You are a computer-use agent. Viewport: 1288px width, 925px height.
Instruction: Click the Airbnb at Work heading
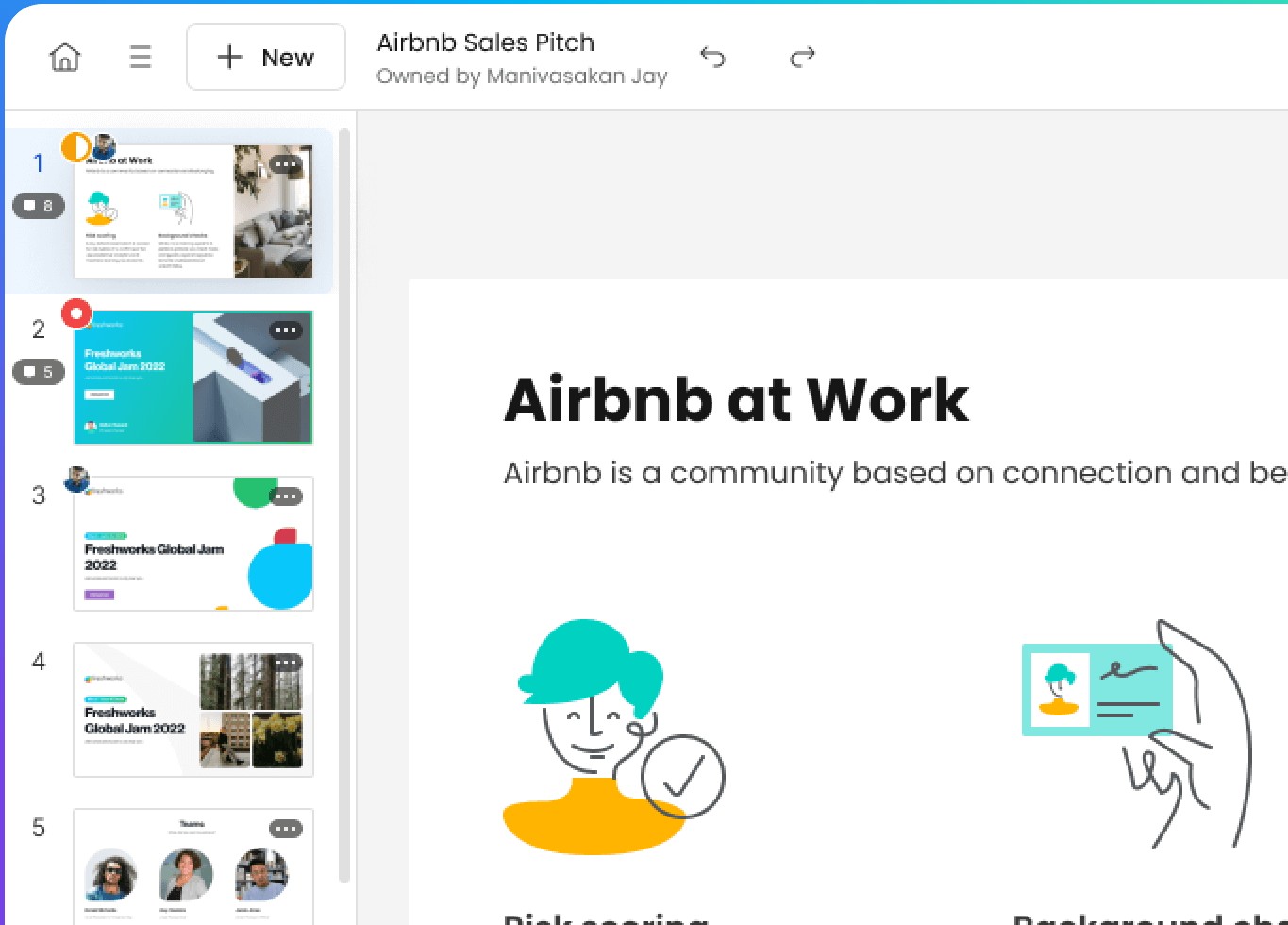[736, 400]
